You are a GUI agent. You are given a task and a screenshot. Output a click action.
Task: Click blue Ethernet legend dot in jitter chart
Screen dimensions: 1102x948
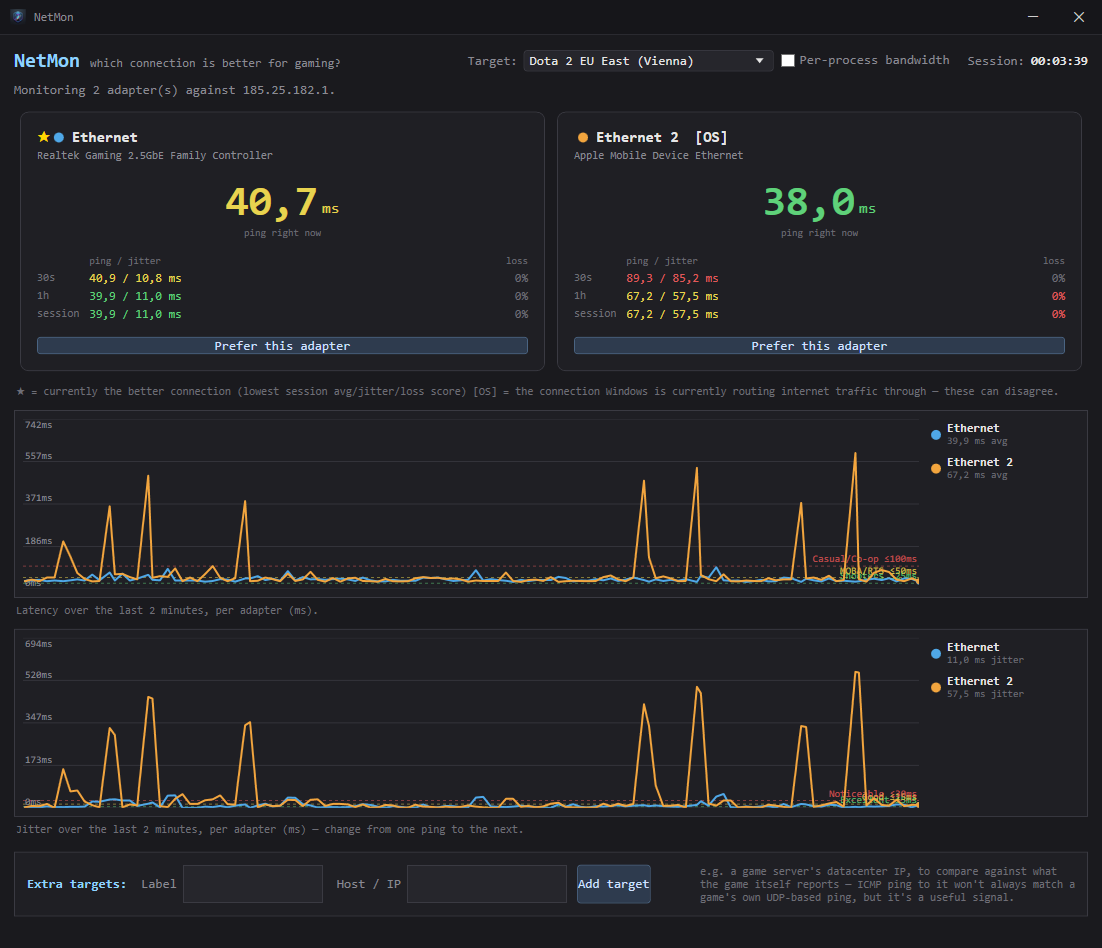(x=935, y=654)
